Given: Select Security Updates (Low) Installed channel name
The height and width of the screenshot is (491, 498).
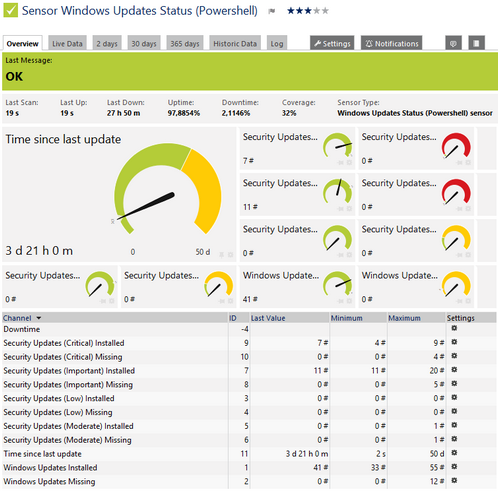Looking at the screenshot, I should point(59,398).
